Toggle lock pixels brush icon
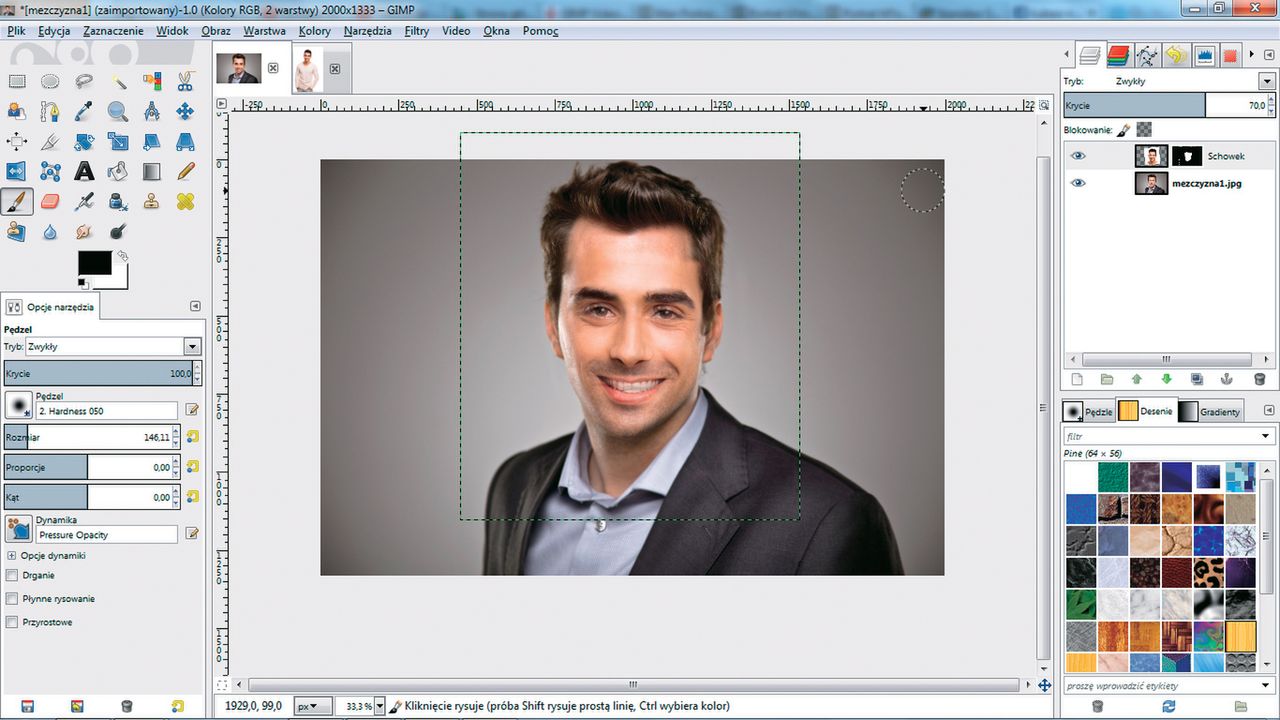This screenshot has width=1280, height=720. coord(1124,129)
